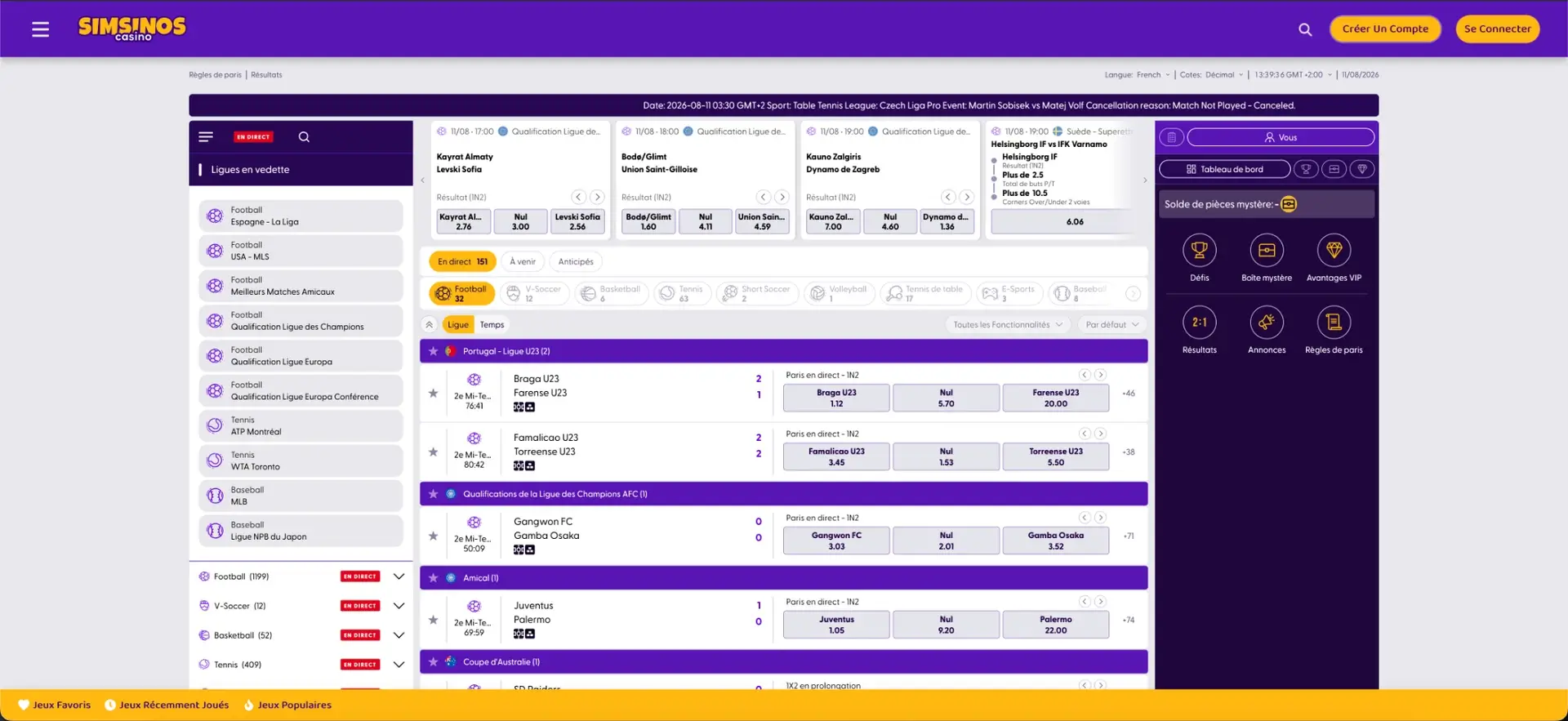Open Toutes les Fonctionnalités dropdown
1568x721 pixels.
1008,325
